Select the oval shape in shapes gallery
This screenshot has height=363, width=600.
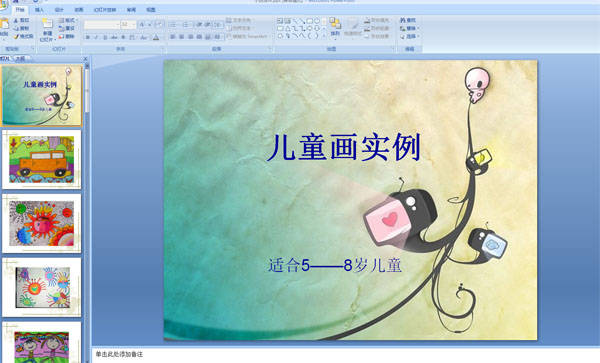pos(317,21)
